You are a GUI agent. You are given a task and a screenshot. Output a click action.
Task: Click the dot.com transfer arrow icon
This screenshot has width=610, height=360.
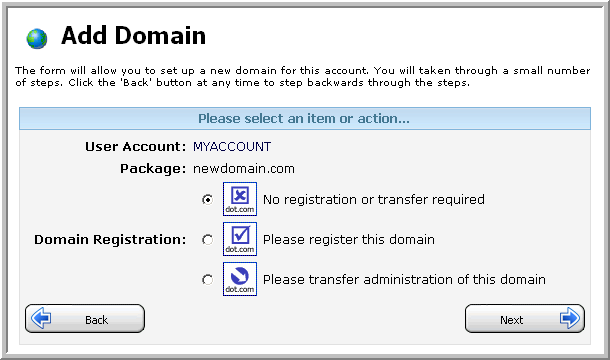[x=240, y=279]
